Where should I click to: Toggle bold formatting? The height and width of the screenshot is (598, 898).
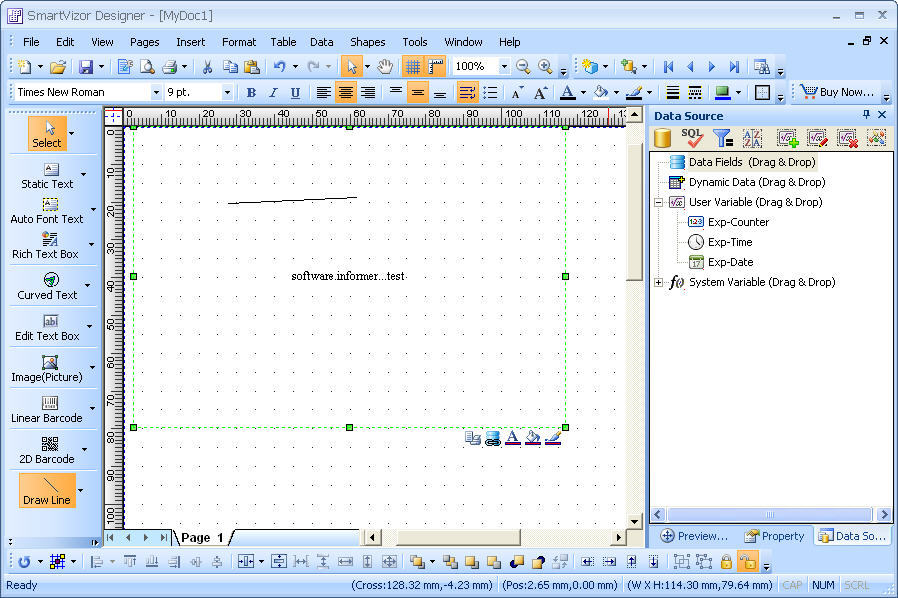click(251, 91)
